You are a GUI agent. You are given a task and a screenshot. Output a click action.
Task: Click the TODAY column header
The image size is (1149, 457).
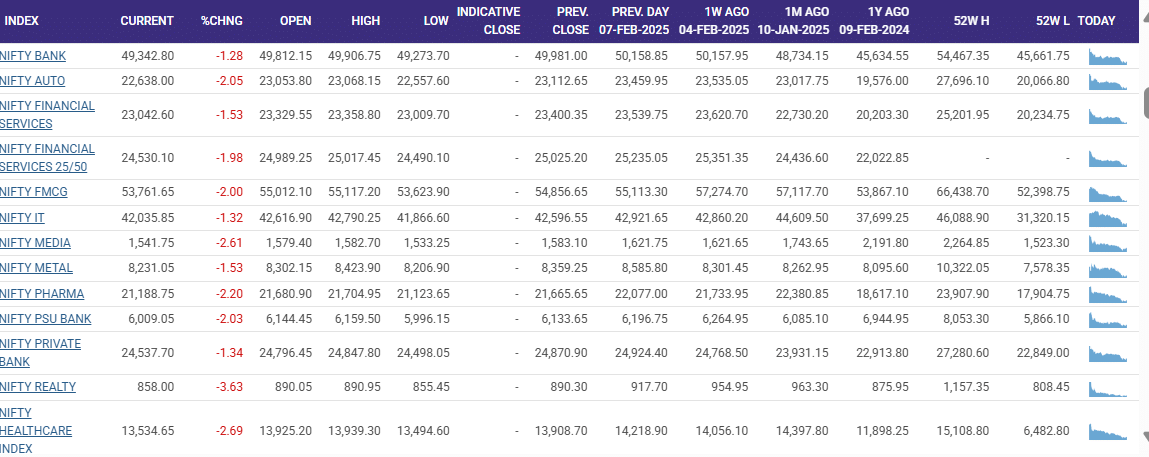tap(1096, 21)
